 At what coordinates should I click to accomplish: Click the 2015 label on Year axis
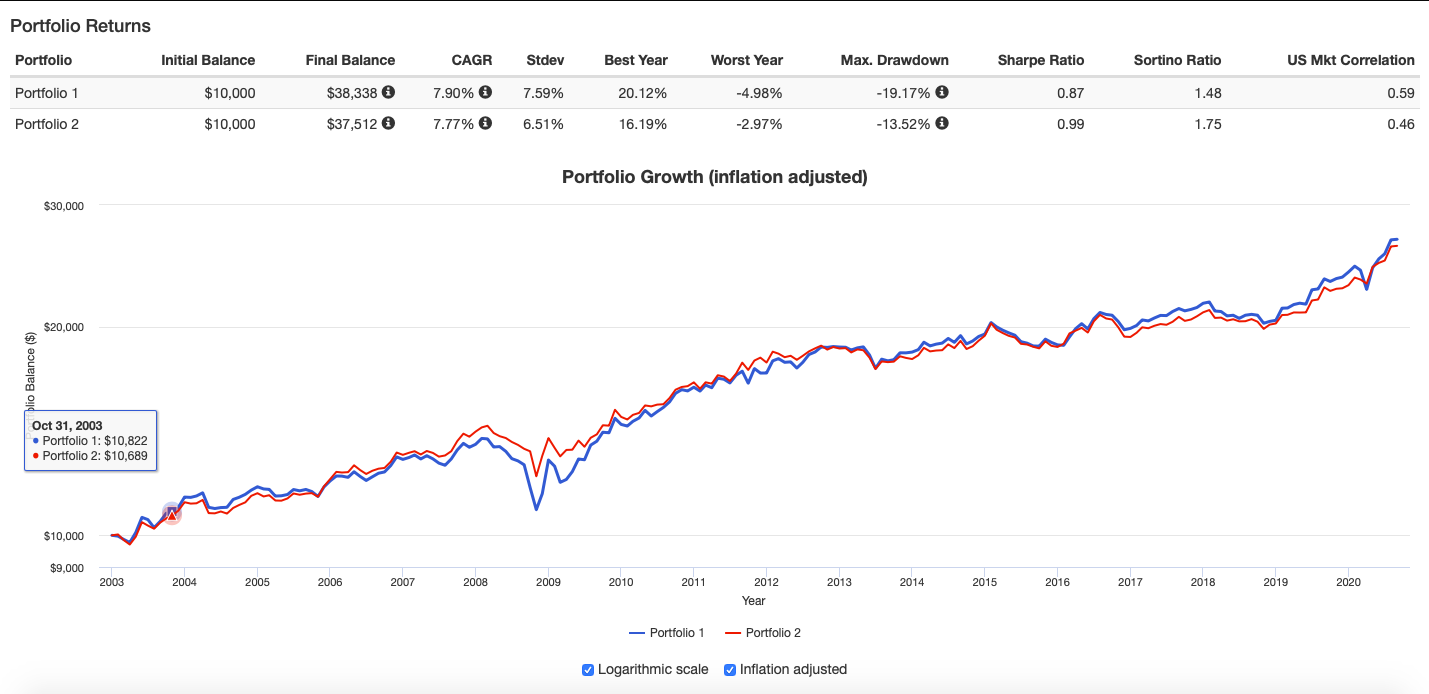click(x=984, y=582)
